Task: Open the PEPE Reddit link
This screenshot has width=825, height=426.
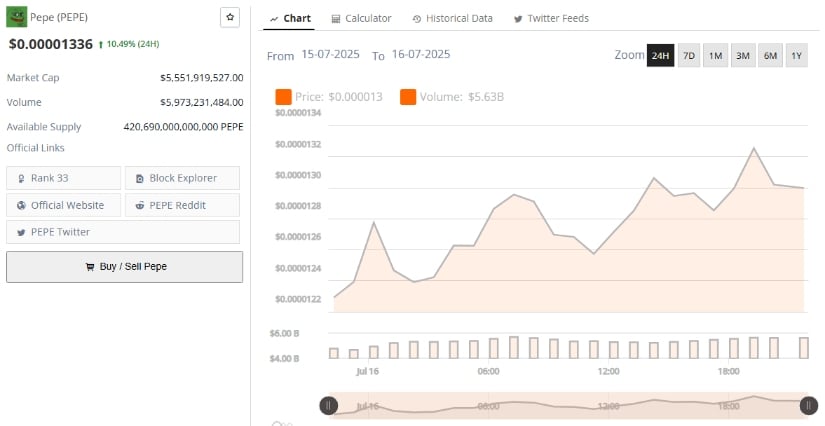Action: [182, 205]
